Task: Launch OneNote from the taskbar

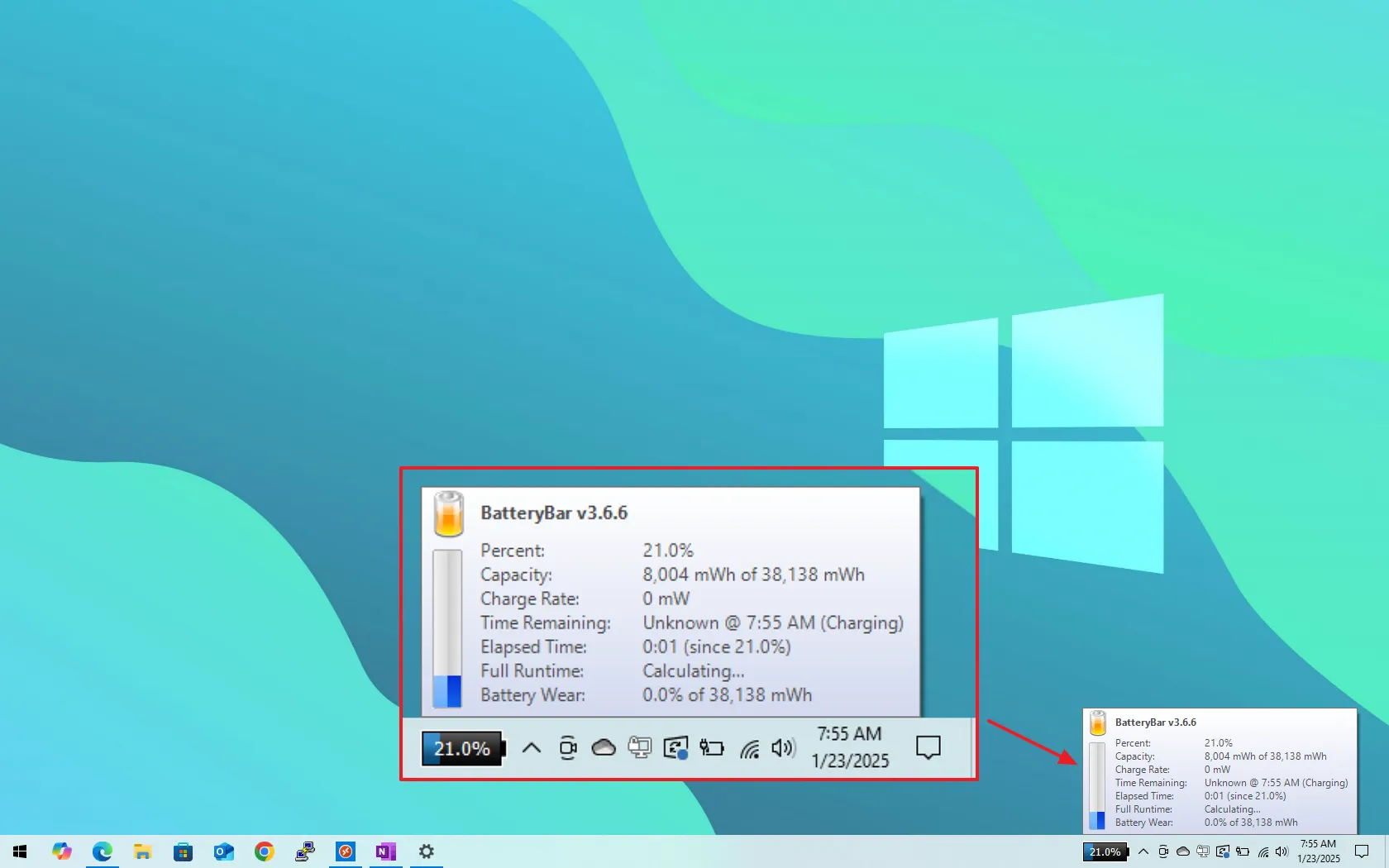Action: click(385, 851)
